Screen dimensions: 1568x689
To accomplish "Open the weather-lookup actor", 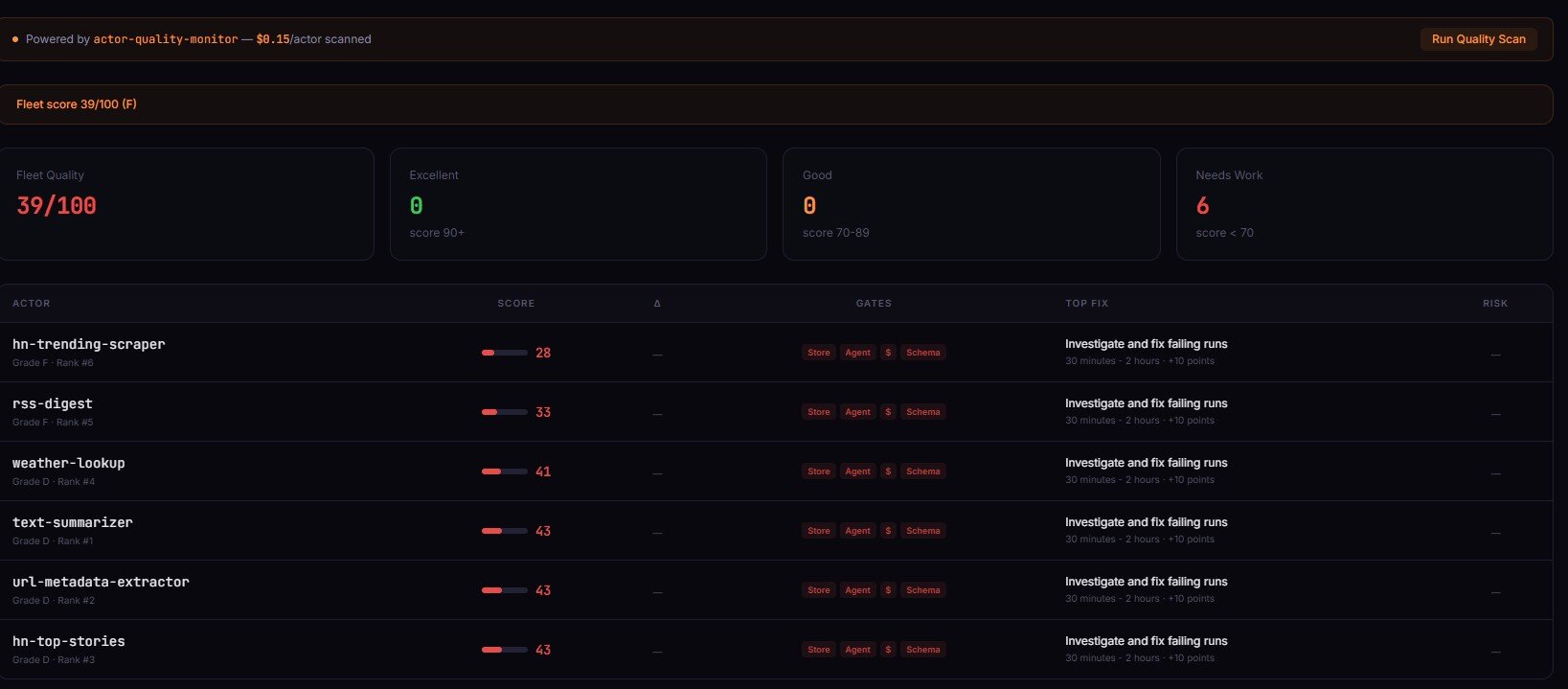I will point(69,463).
